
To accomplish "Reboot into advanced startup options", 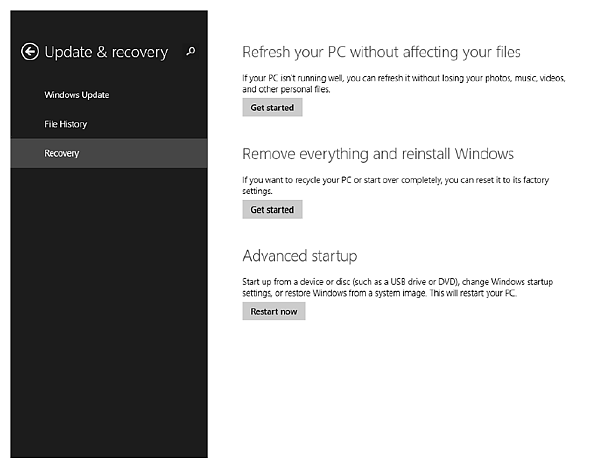I will tap(274, 312).
